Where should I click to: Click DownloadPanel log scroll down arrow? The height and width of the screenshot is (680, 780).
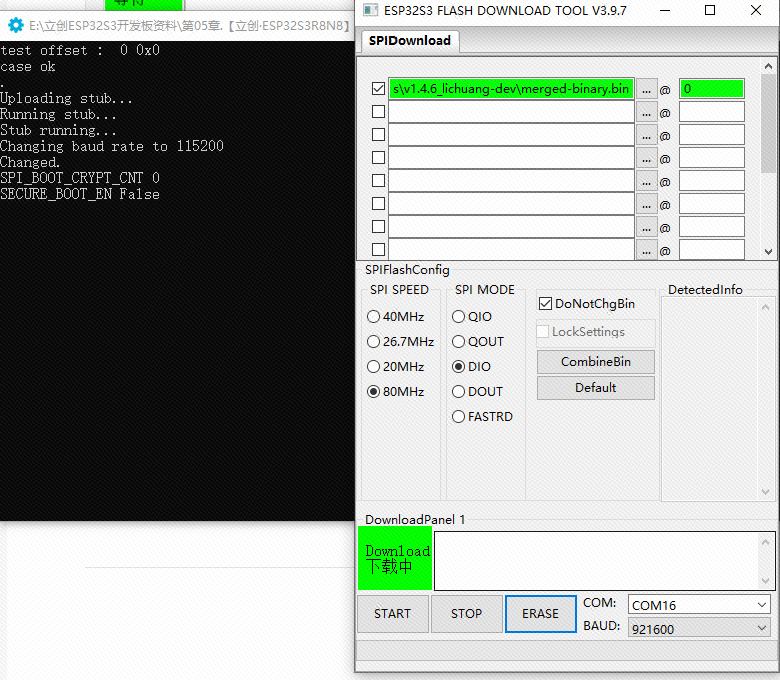pyautogui.click(x=766, y=581)
